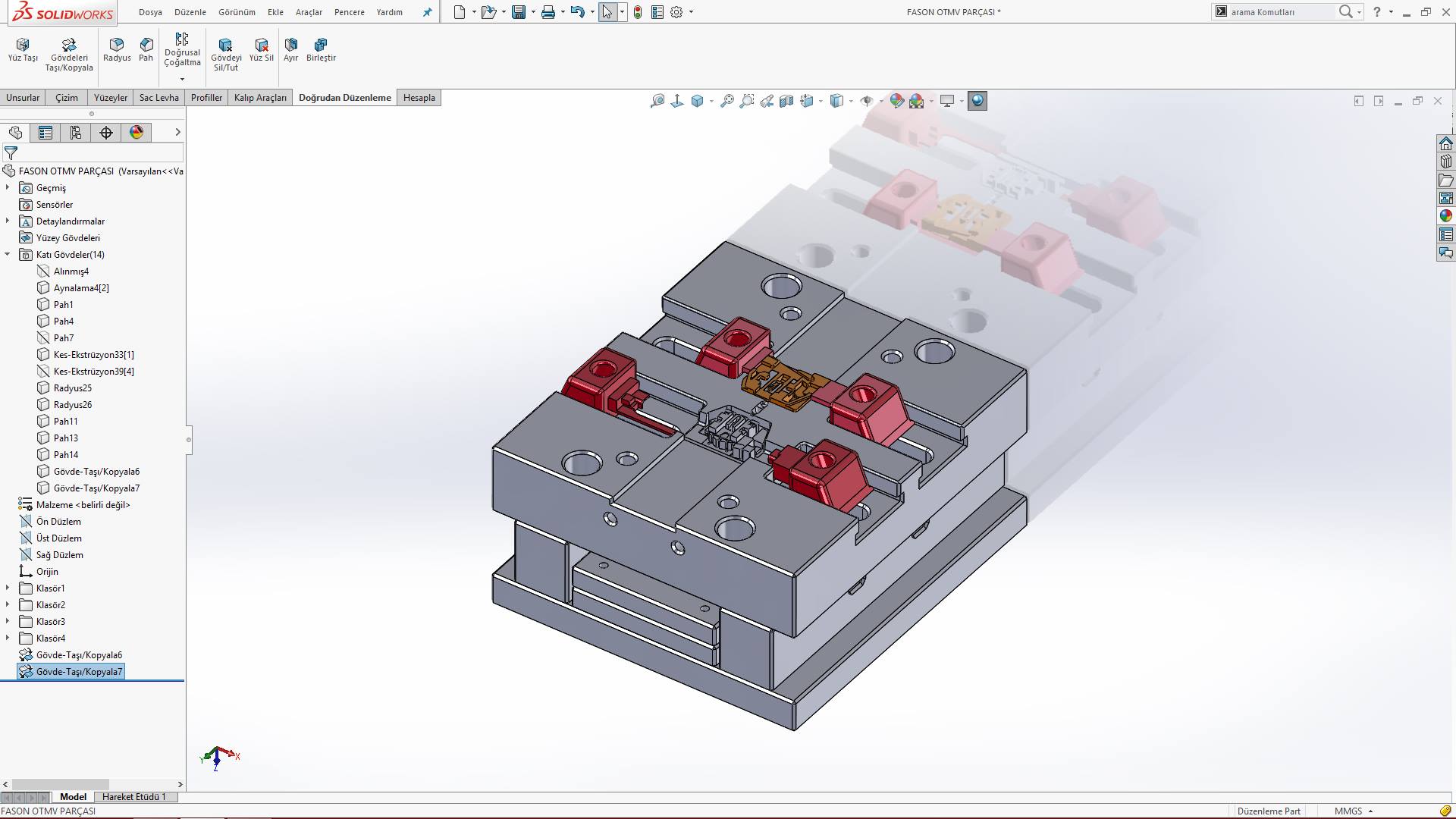Click the arama Komutları search field
This screenshot has width=1456, height=819.
(x=1282, y=12)
